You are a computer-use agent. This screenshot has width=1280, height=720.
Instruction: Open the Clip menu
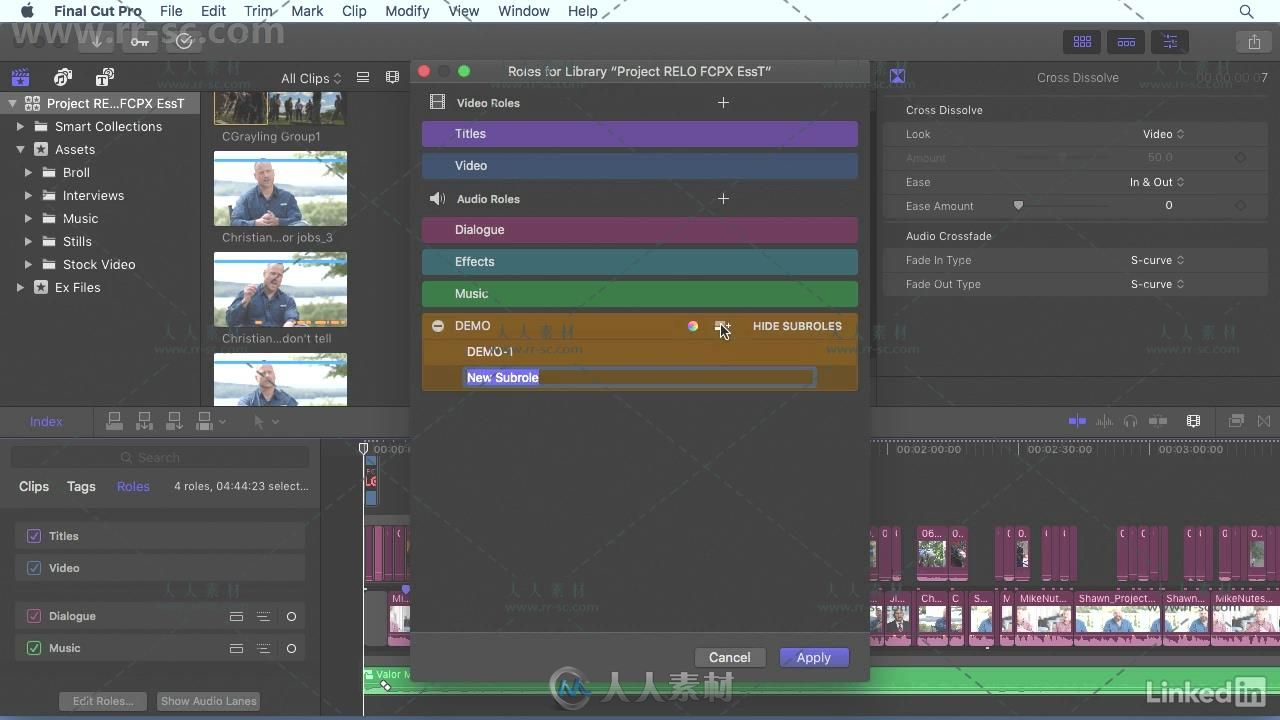click(x=354, y=11)
